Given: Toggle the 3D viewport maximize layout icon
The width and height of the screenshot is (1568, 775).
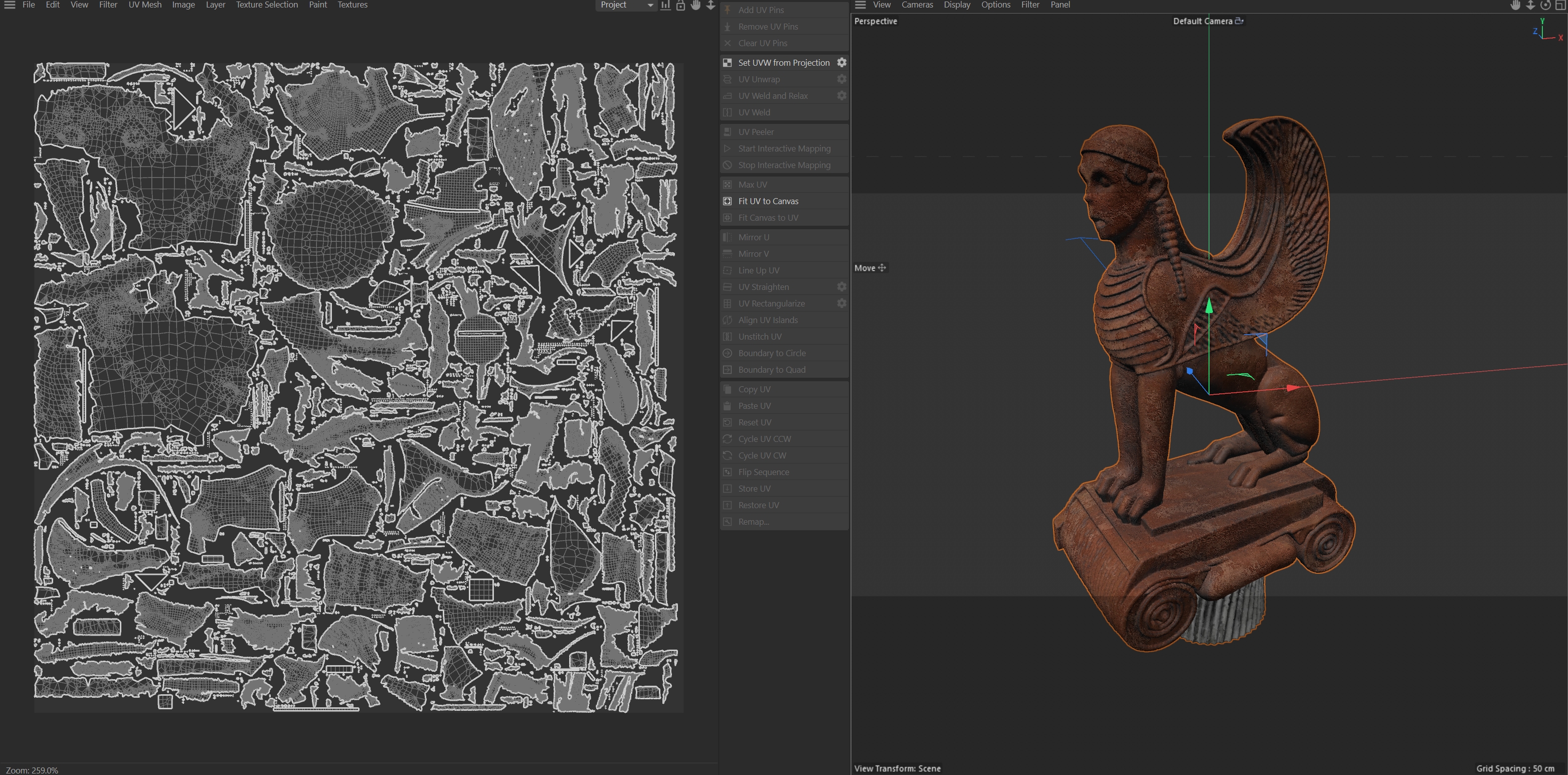Looking at the screenshot, I should click(1560, 5).
